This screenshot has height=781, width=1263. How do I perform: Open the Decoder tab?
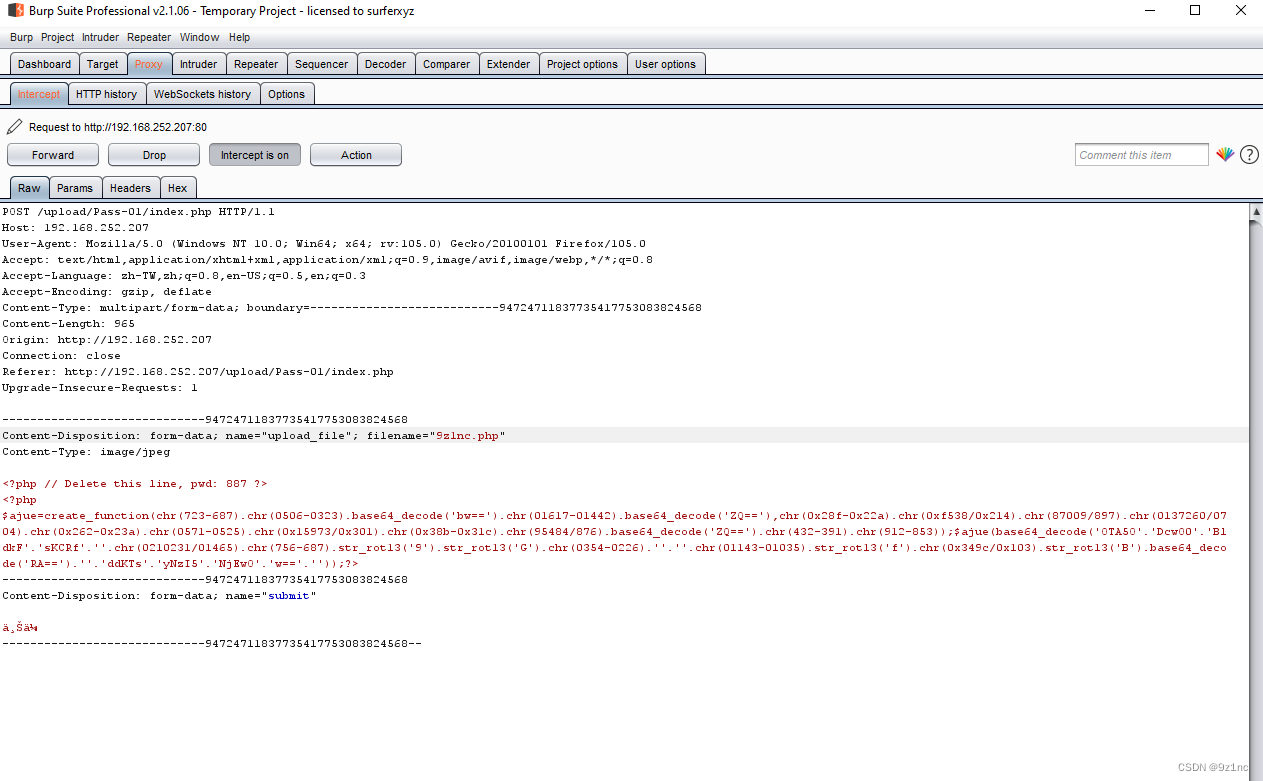[386, 64]
